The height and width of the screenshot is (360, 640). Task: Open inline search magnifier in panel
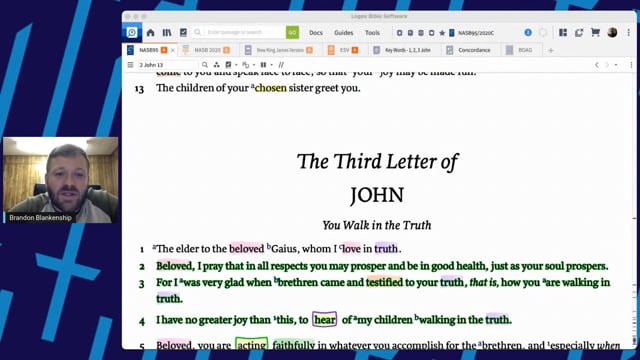point(204,65)
